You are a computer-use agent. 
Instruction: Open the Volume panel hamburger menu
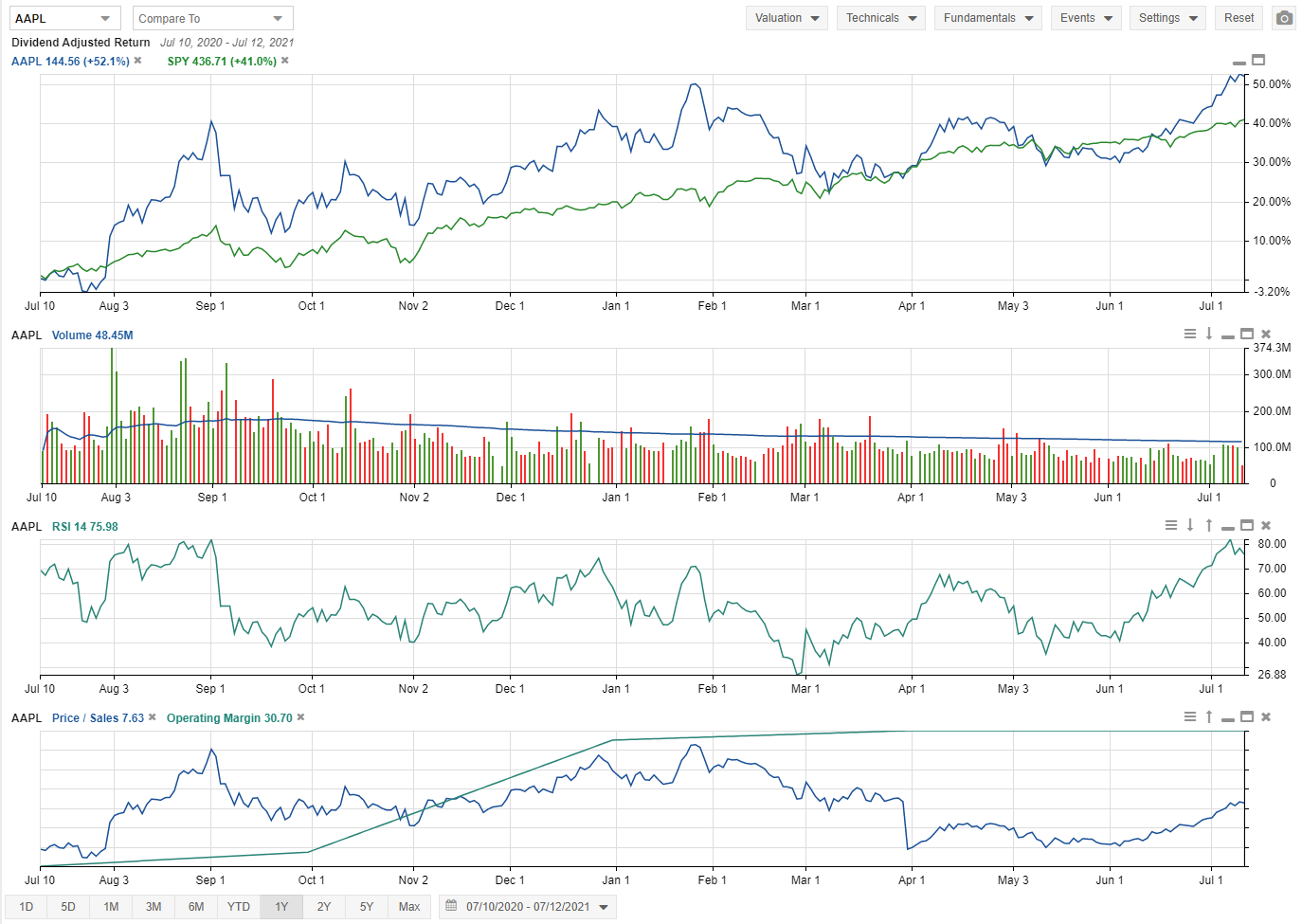point(1190,334)
